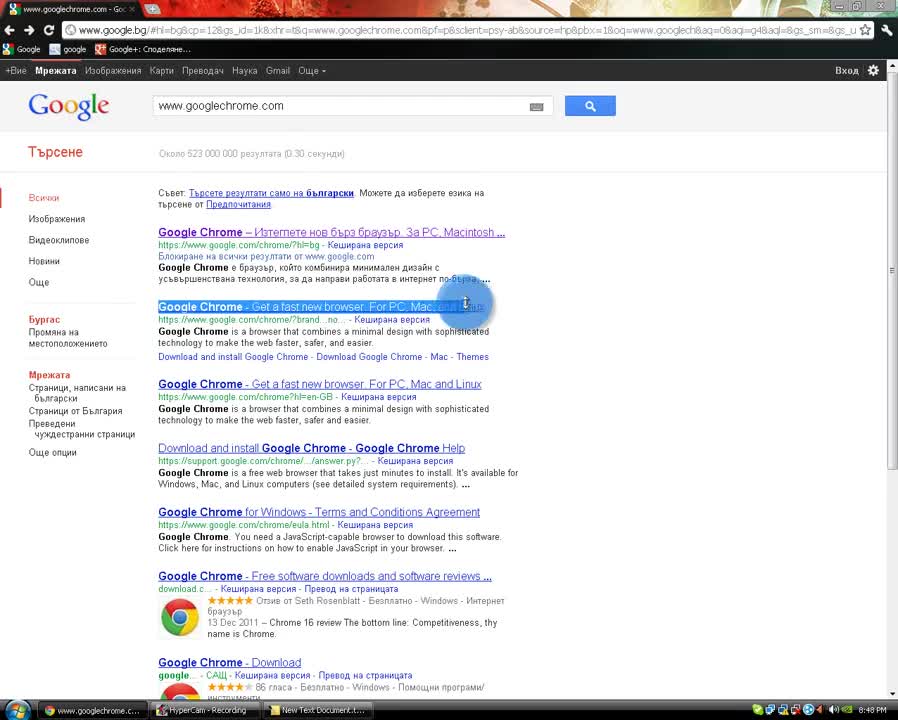Filter by Страници от България
The width and height of the screenshot is (898, 720).
[76, 411]
